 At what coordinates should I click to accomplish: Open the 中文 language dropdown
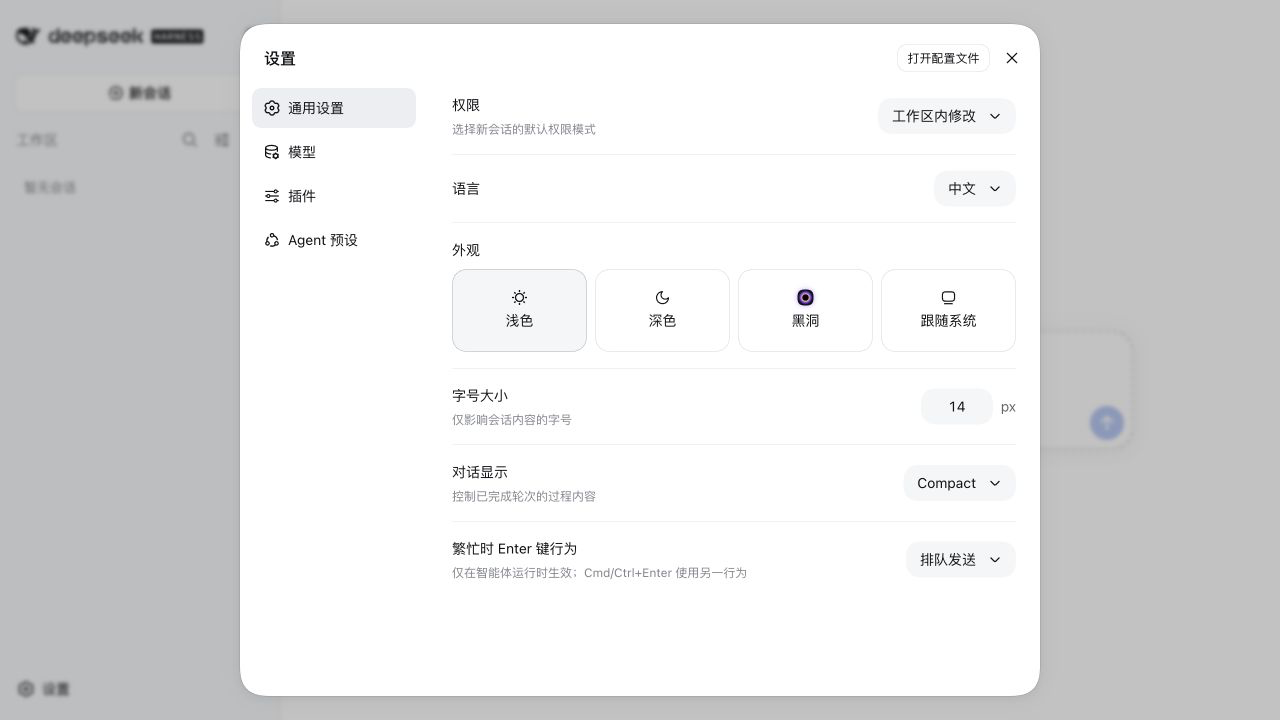975,189
